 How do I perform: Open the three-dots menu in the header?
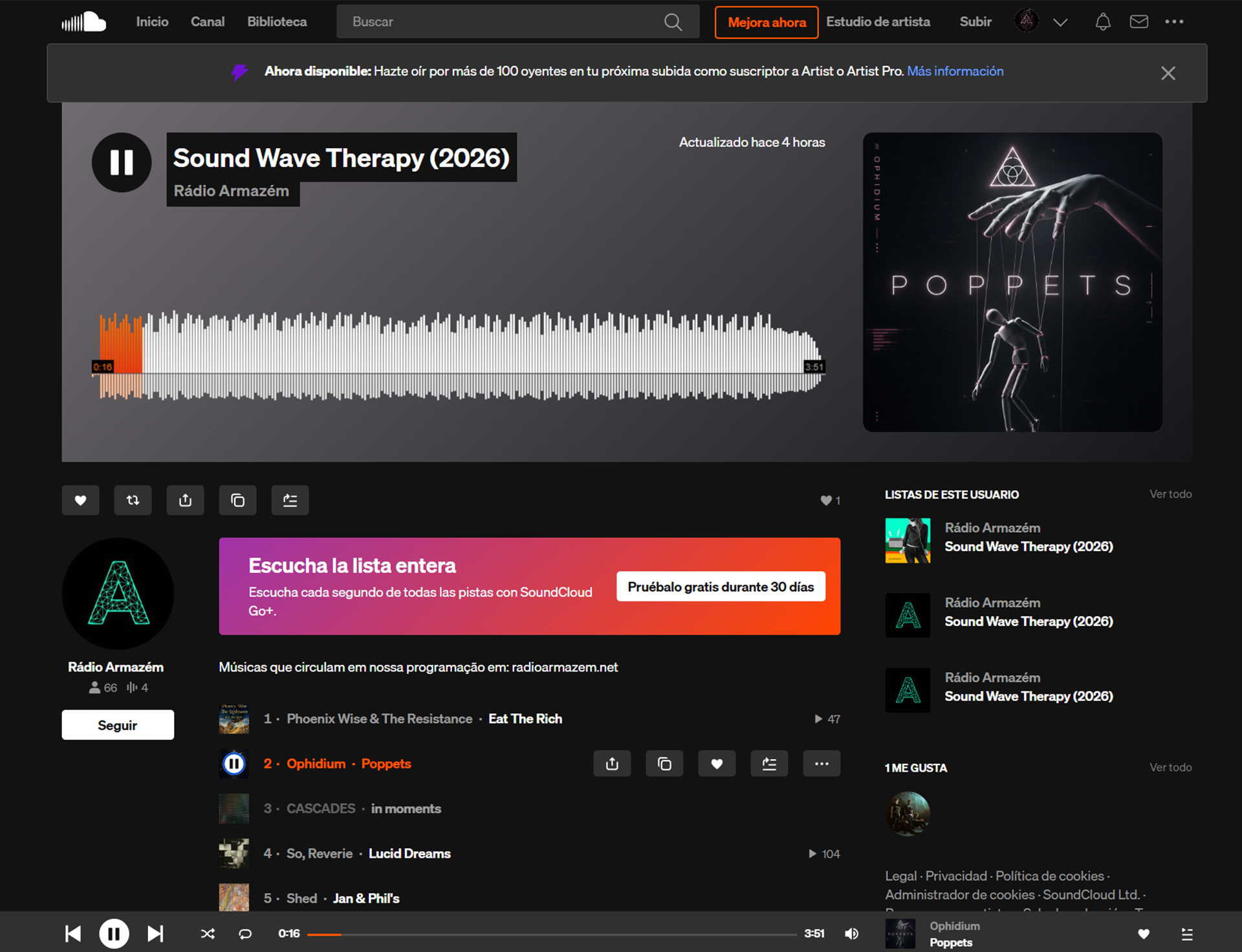(x=1174, y=22)
